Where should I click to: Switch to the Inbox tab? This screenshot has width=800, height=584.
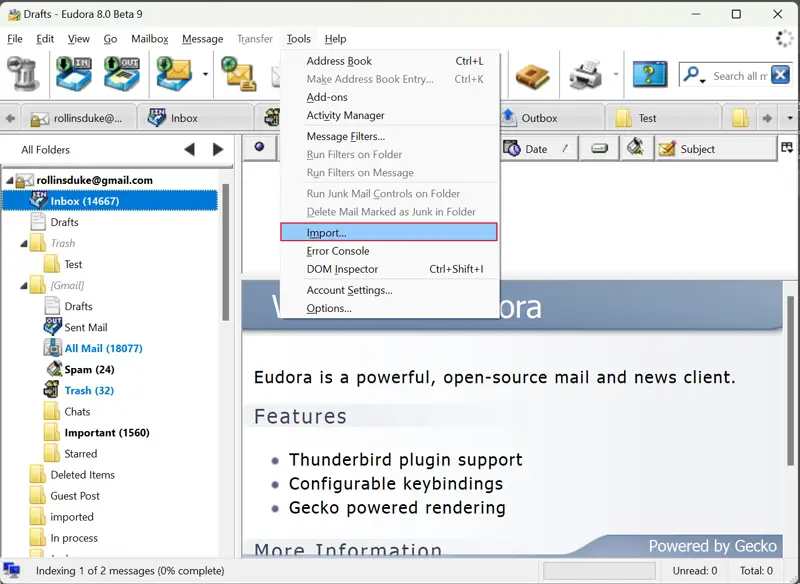pos(196,118)
